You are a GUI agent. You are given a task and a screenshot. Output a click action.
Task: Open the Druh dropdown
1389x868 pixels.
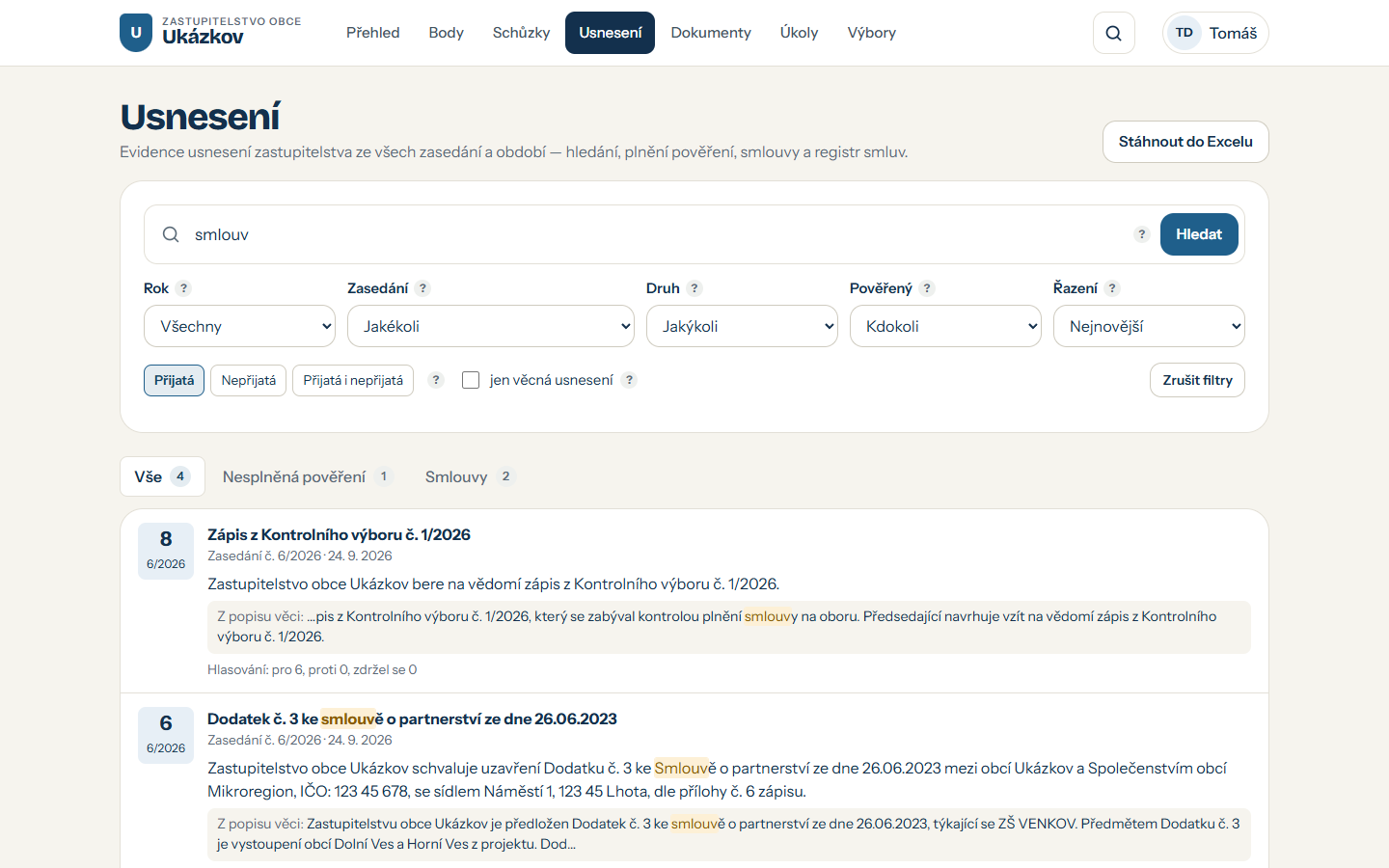(x=742, y=326)
